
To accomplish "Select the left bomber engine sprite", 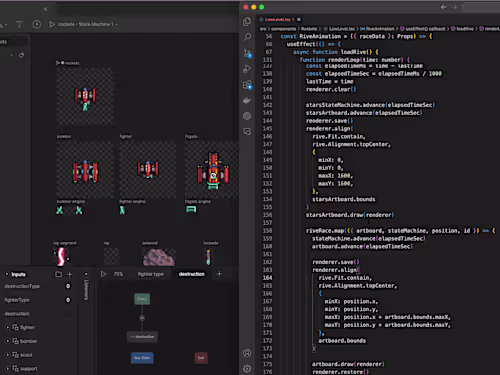I will [60, 210].
